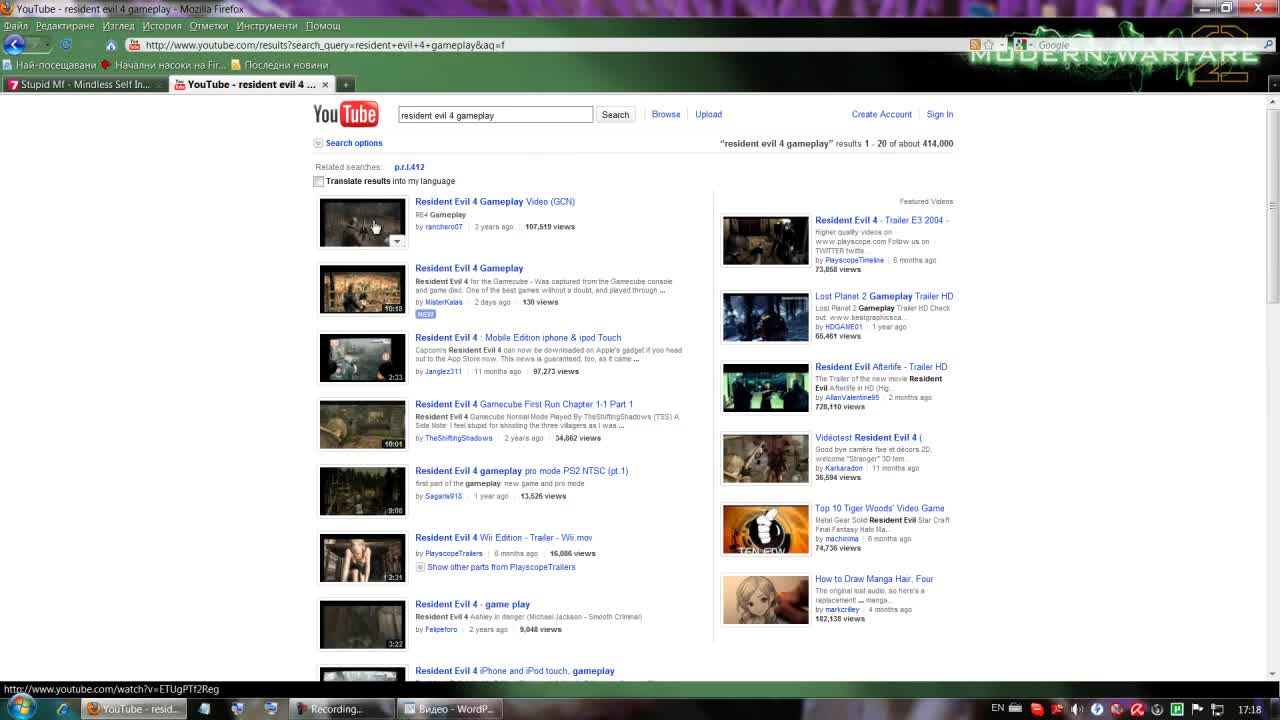The width and height of the screenshot is (1280, 720).
Task: Open Resident Evil 4 Mobile Edition iphone video
Action: pyautogui.click(x=518, y=337)
